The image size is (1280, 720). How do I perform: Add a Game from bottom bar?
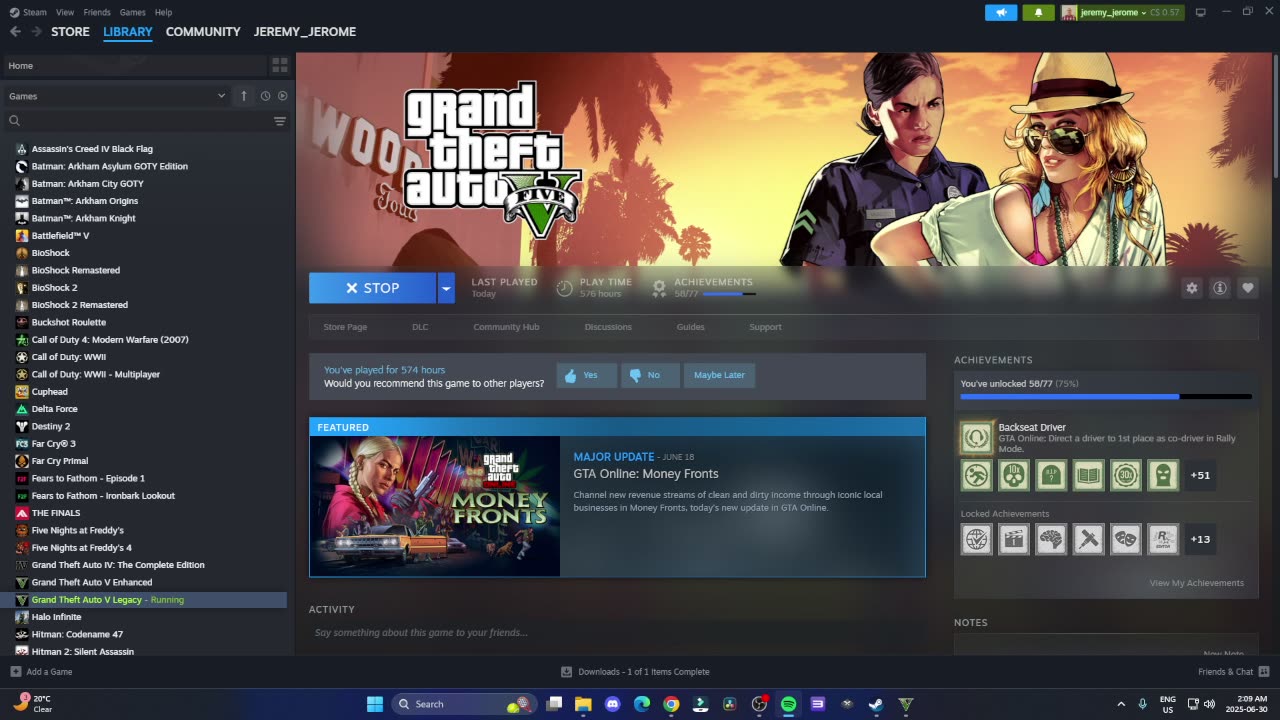pyautogui.click(x=41, y=672)
